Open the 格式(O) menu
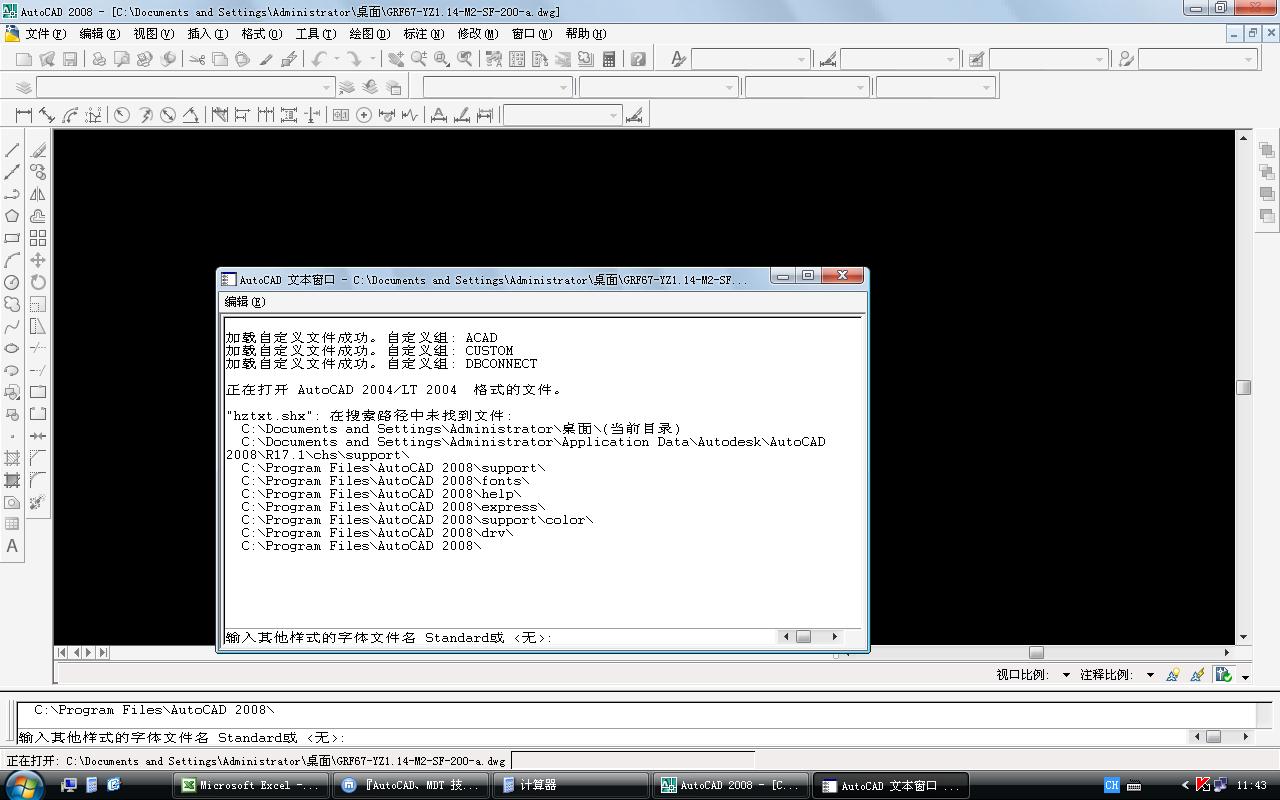This screenshot has height=800, width=1280. [x=262, y=33]
